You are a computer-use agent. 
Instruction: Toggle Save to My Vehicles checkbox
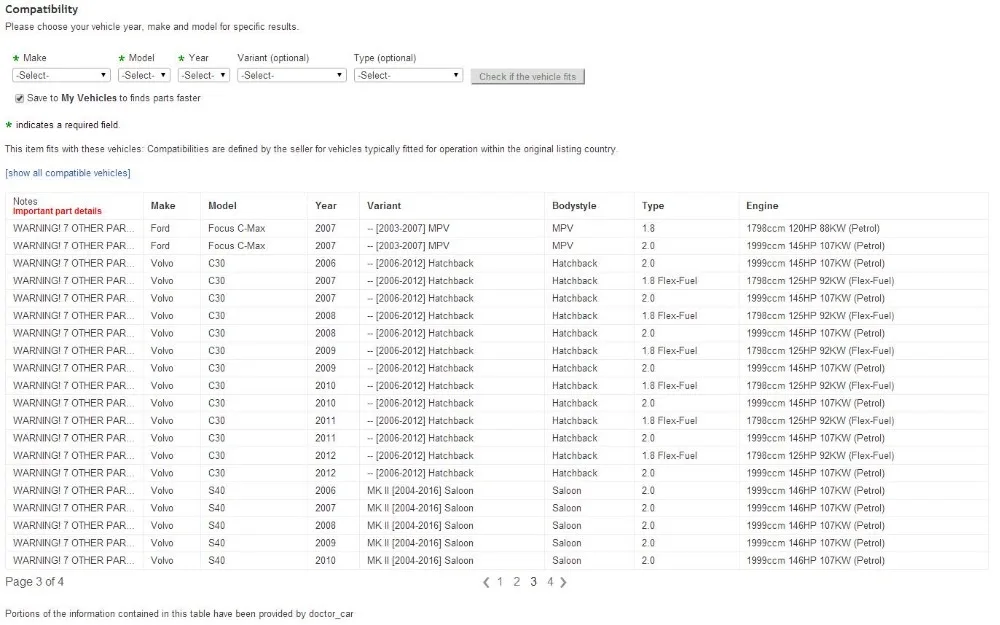tap(20, 98)
